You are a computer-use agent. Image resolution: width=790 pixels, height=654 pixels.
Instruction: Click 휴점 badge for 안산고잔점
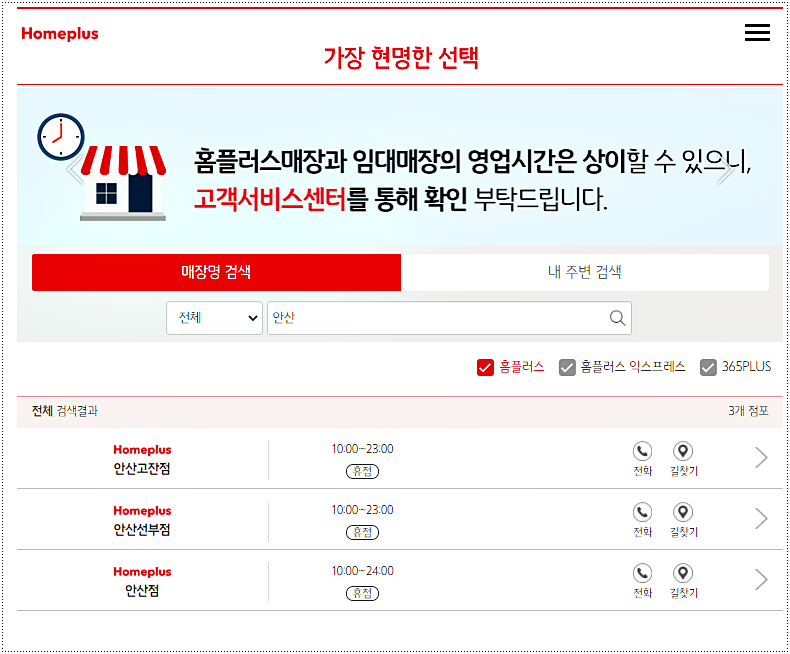tap(362, 472)
